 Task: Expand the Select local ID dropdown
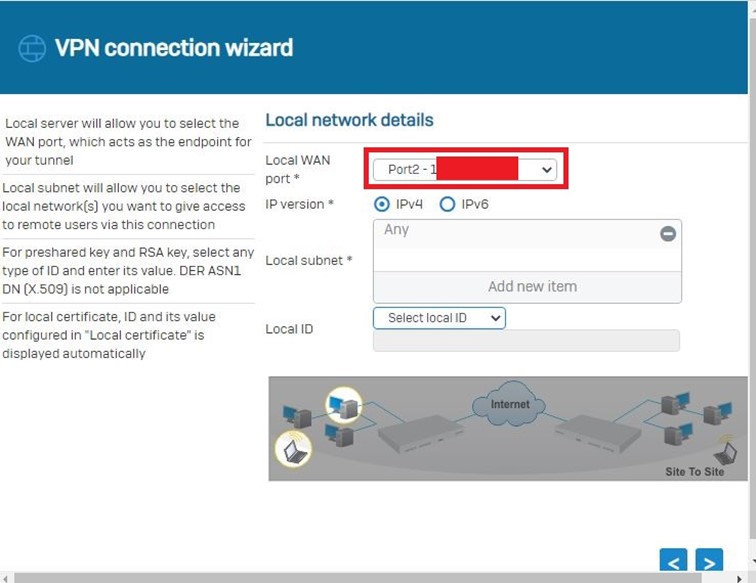(x=439, y=318)
